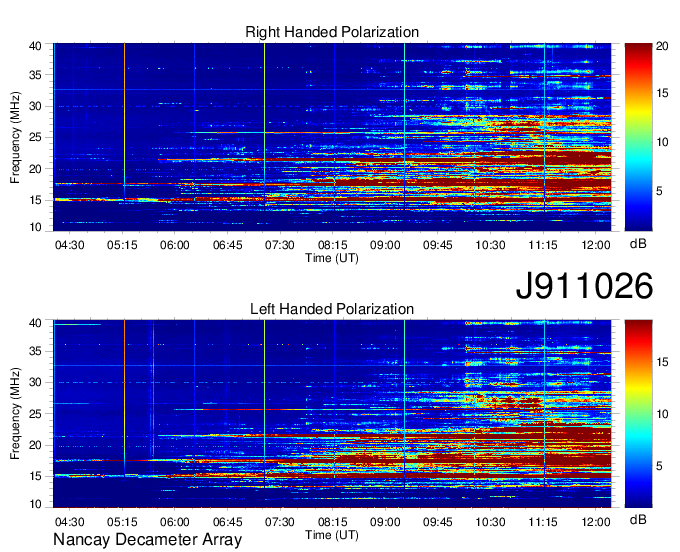This screenshot has width=680, height=552.
Task: Click the "07:30" time tick of Right Handed plot
Action: tap(280, 245)
